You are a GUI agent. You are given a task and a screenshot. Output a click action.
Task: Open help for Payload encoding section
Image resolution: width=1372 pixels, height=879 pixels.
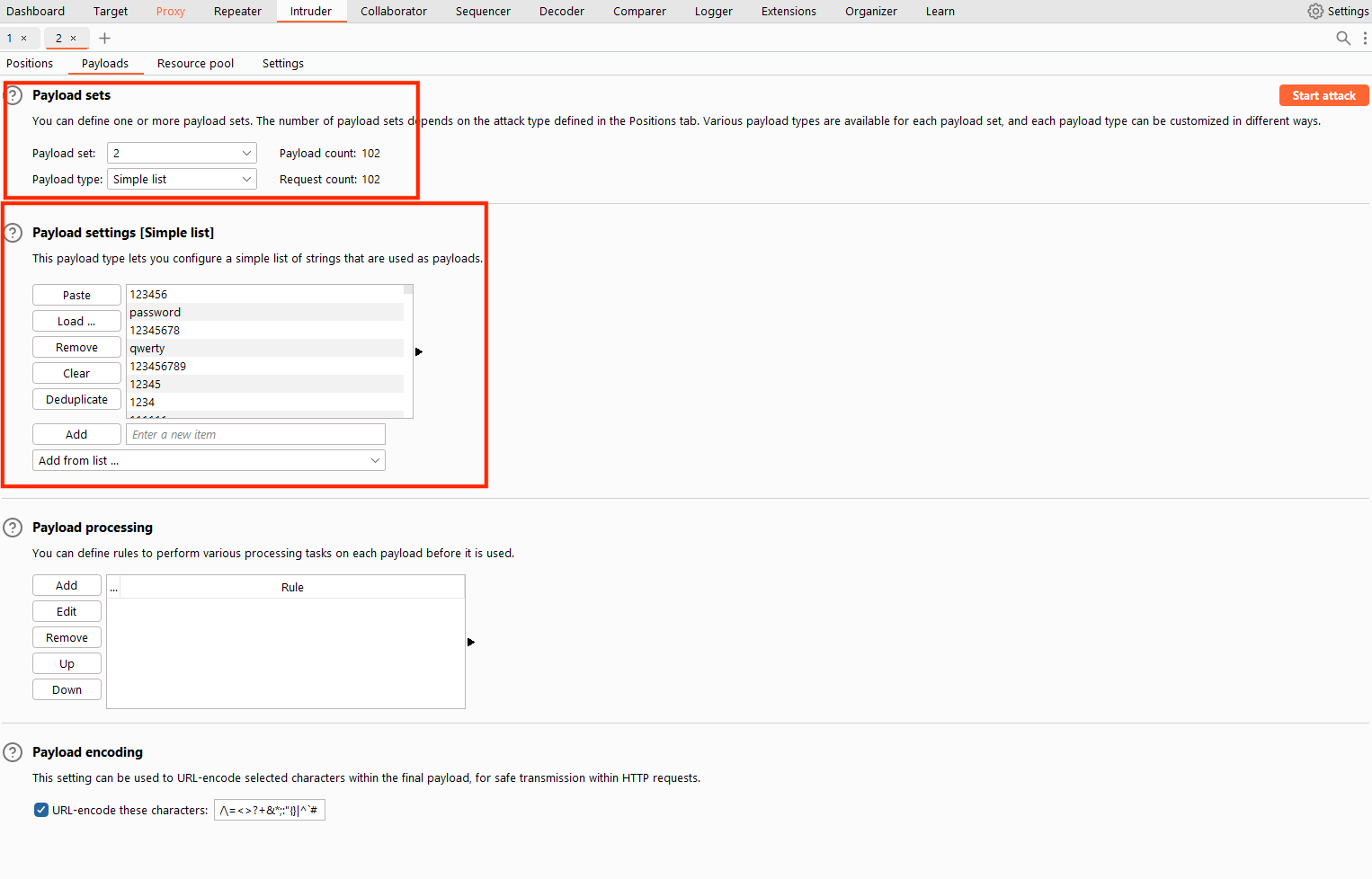[x=13, y=751]
